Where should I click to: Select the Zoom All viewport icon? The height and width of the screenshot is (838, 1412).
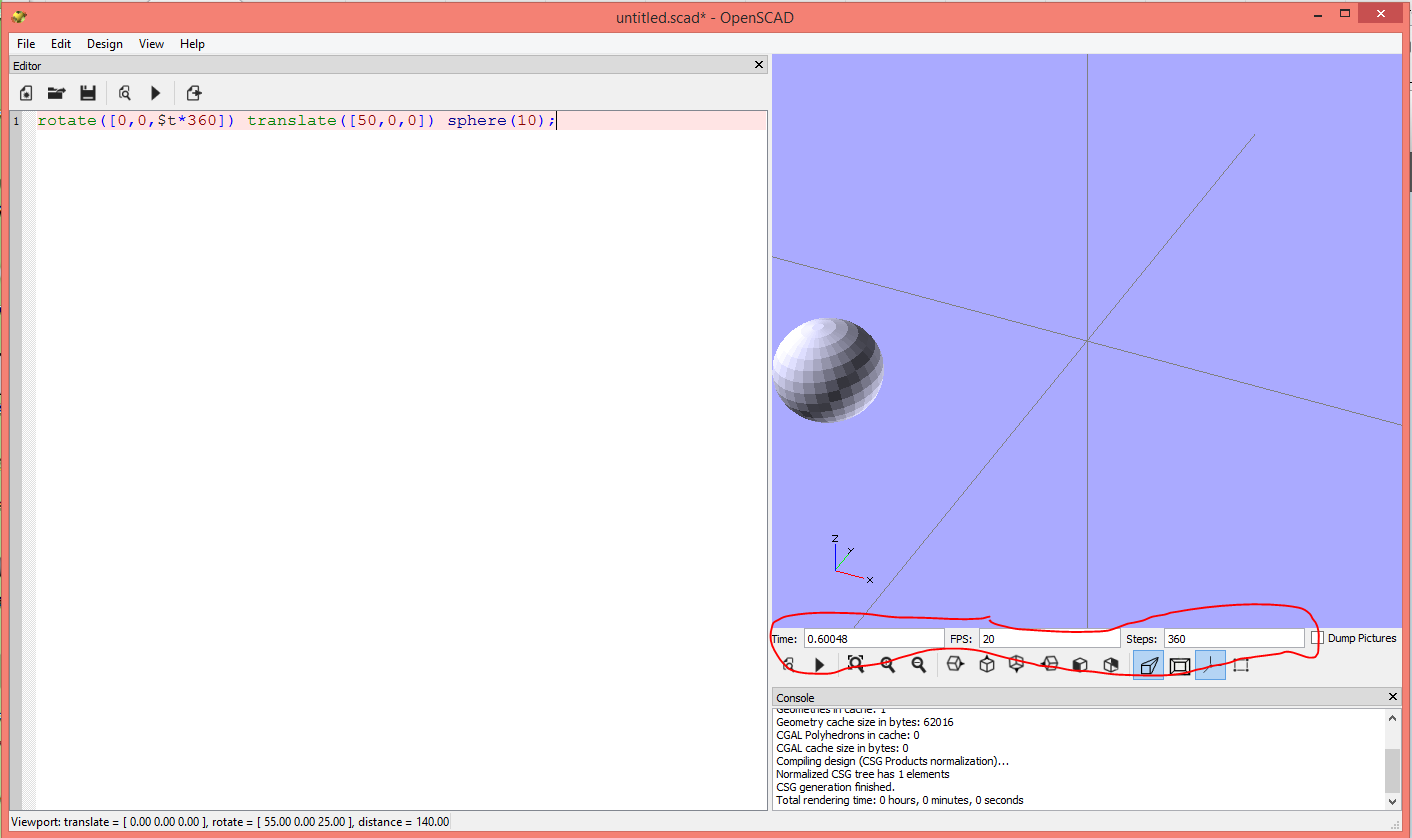click(855, 664)
